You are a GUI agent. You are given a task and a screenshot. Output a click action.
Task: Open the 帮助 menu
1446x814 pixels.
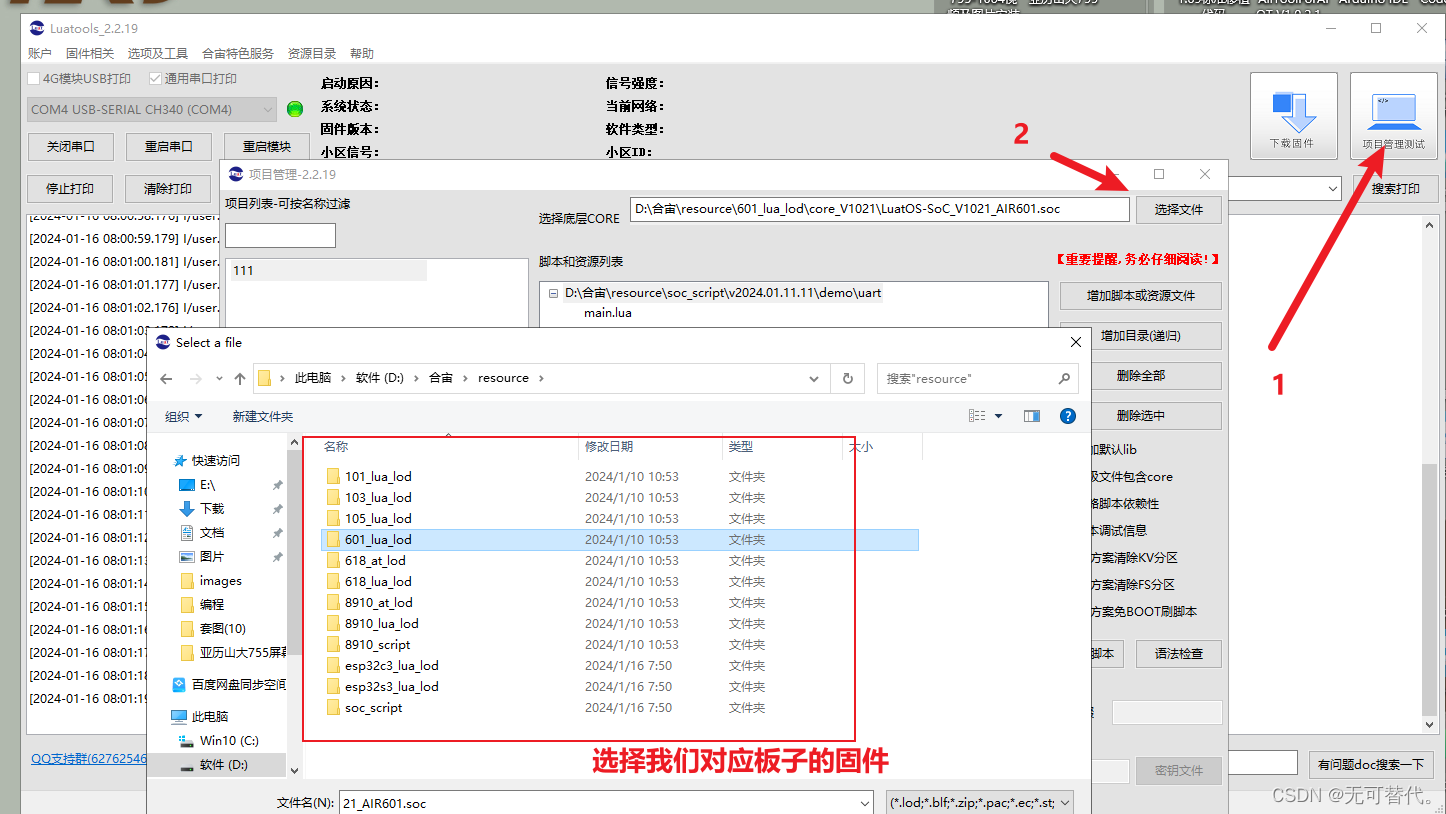point(362,54)
